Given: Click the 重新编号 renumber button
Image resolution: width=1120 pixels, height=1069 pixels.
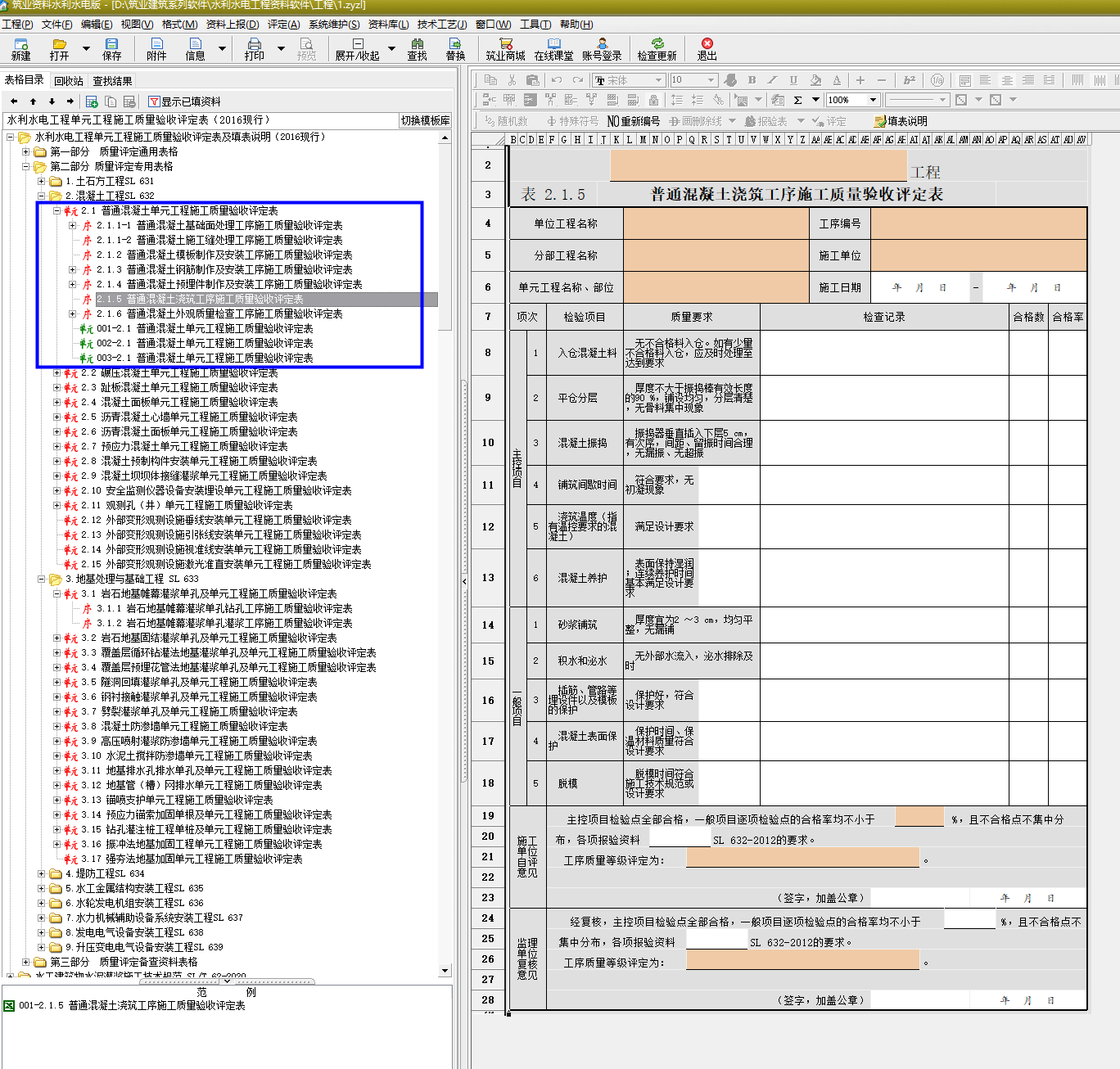Looking at the screenshot, I should point(633,121).
